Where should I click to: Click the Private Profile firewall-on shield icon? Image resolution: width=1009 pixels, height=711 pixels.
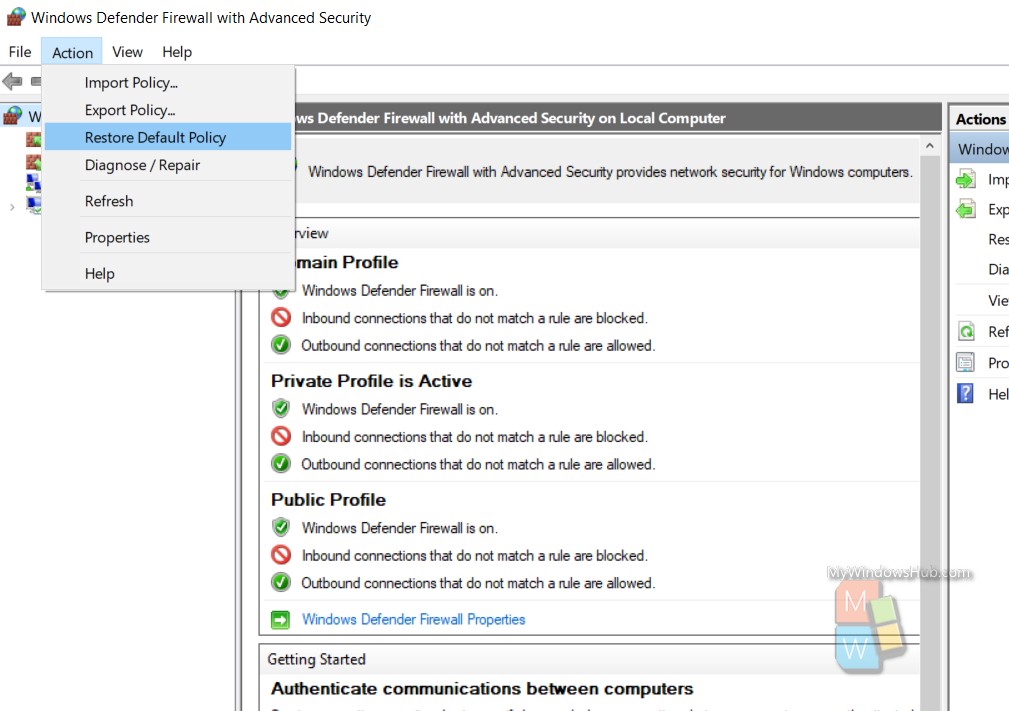click(281, 409)
